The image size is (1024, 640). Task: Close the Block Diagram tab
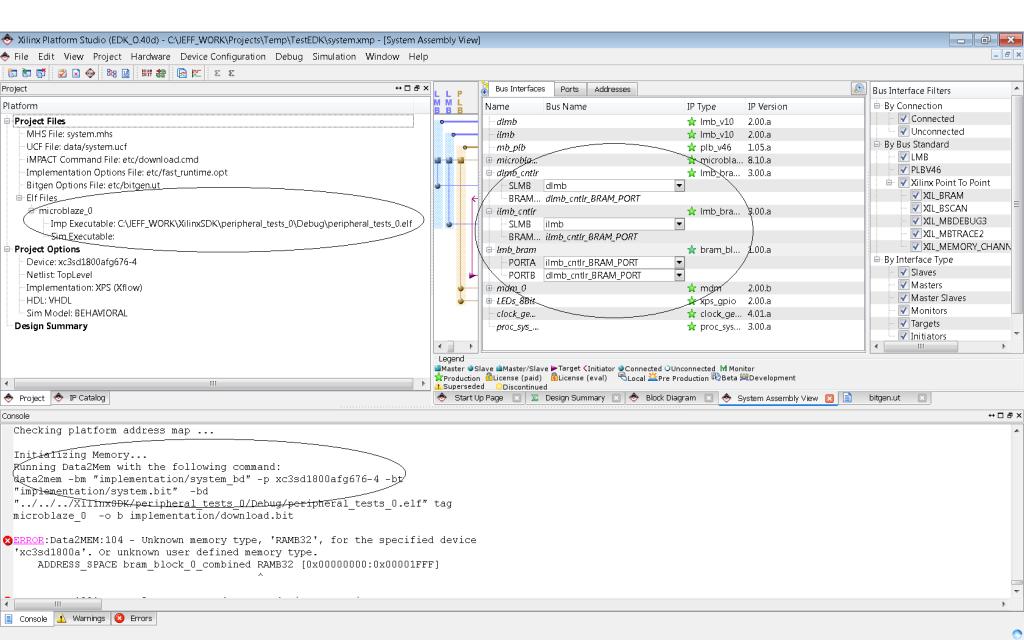click(708, 398)
